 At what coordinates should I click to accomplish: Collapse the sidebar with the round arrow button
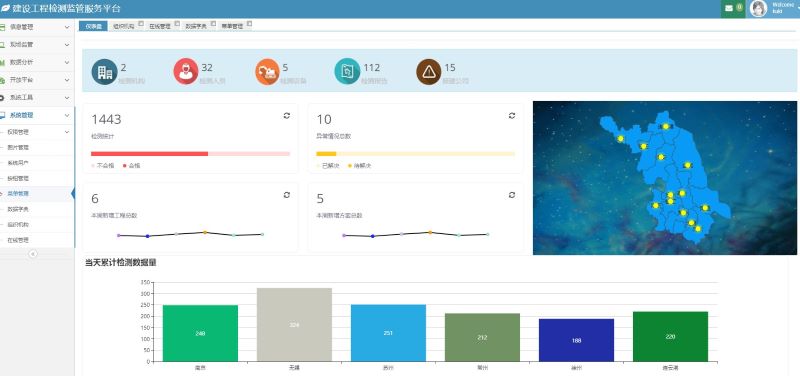click(33, 254)
